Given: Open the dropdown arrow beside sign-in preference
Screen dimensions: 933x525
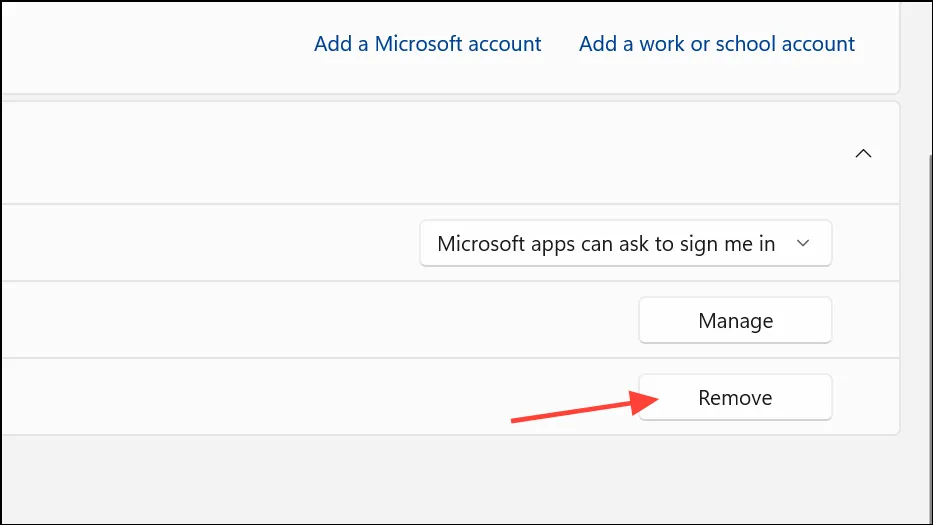Looking at the screenshot, I should [x=803, y=243].
